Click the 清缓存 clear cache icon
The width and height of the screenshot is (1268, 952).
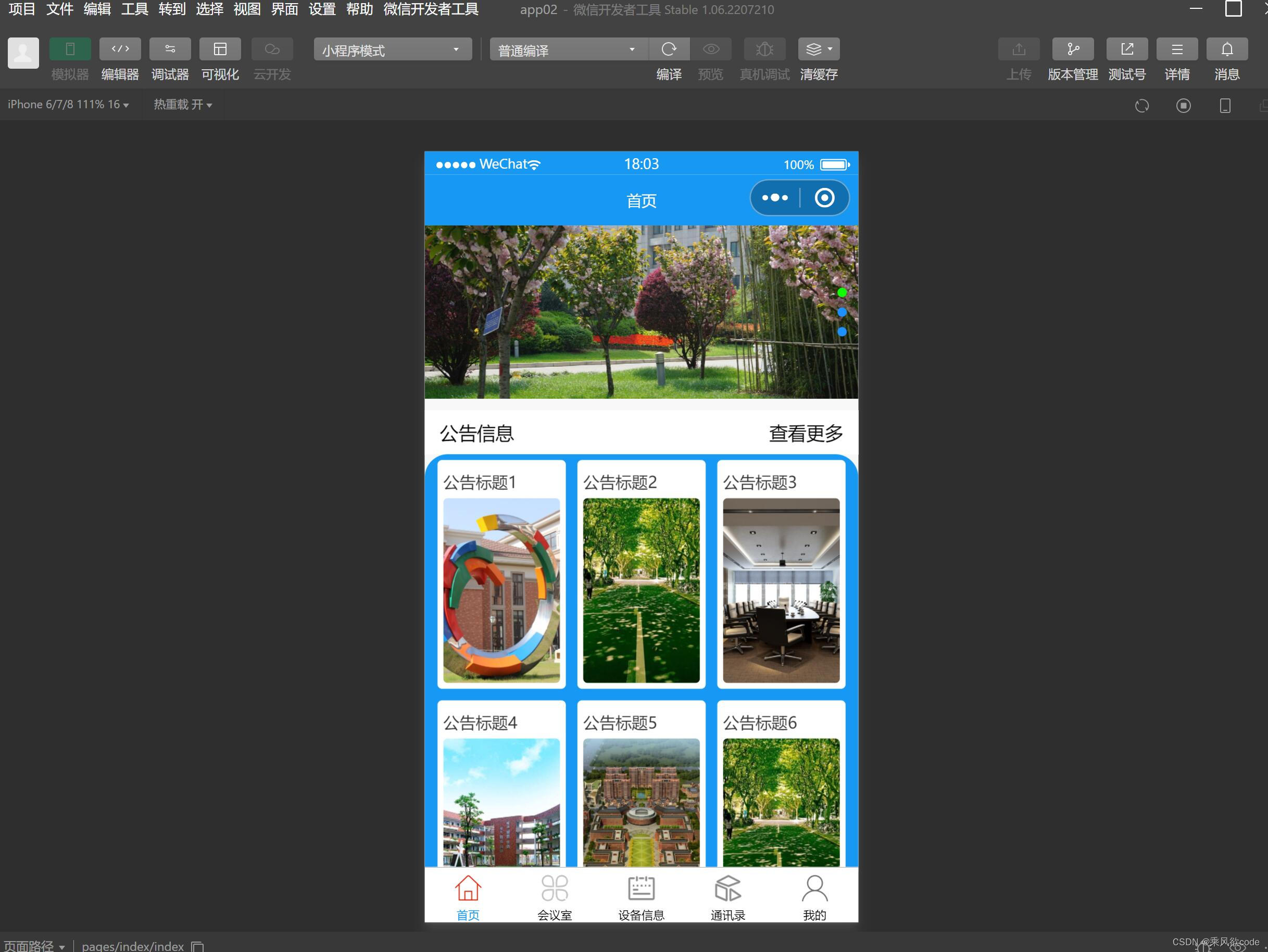[814, 49]
